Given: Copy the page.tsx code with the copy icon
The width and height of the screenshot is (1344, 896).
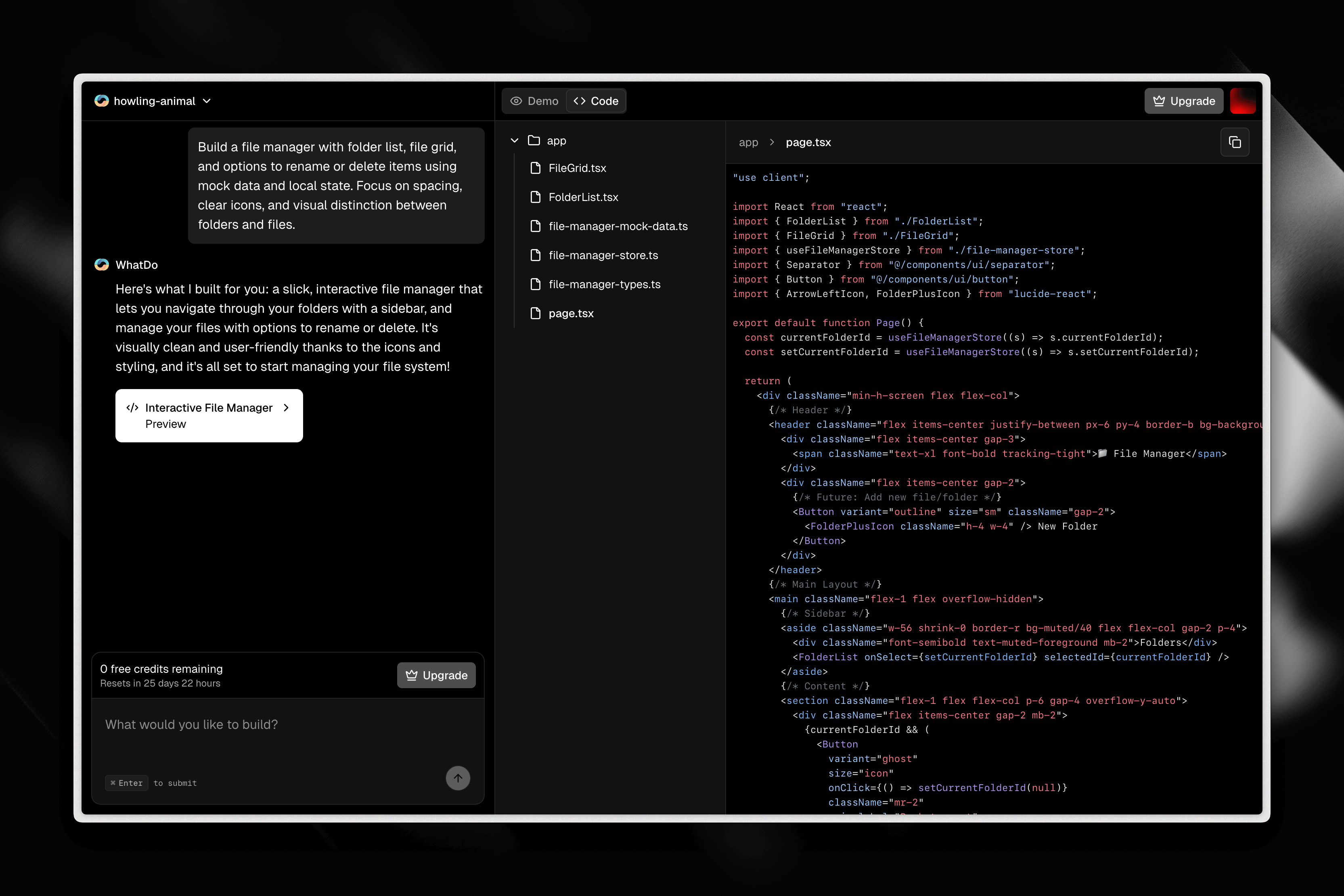Looking at the screenshot, I should coord(1235,142).
